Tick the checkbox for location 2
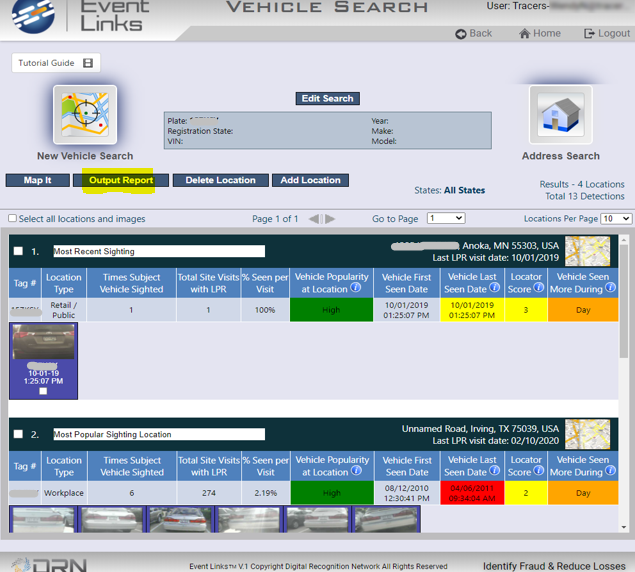Screen dimensions: 635x572 (18, 435)
